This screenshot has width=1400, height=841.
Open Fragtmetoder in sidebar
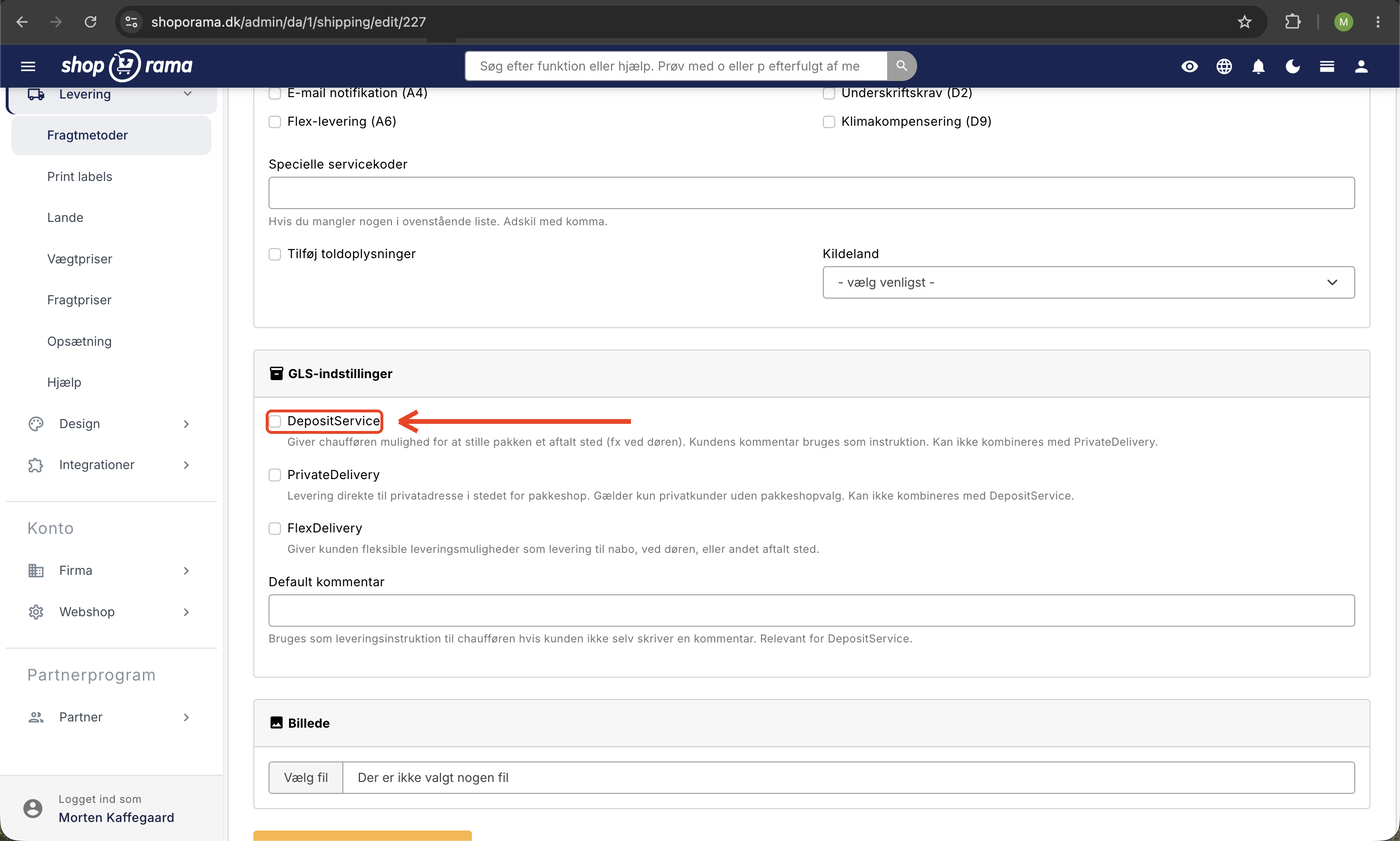point(111,135)
